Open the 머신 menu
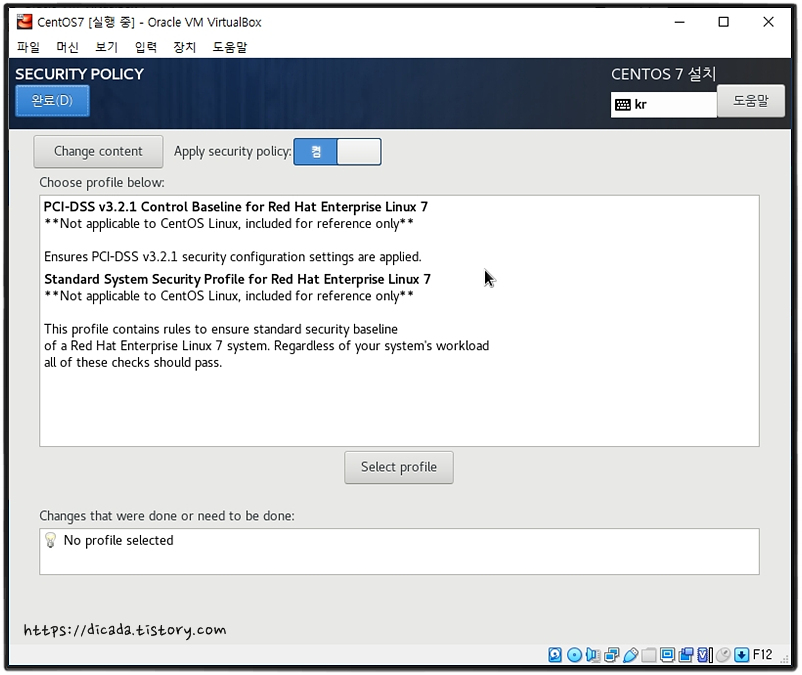This screenshot has width=802, height=675. [x=68, y=47]
